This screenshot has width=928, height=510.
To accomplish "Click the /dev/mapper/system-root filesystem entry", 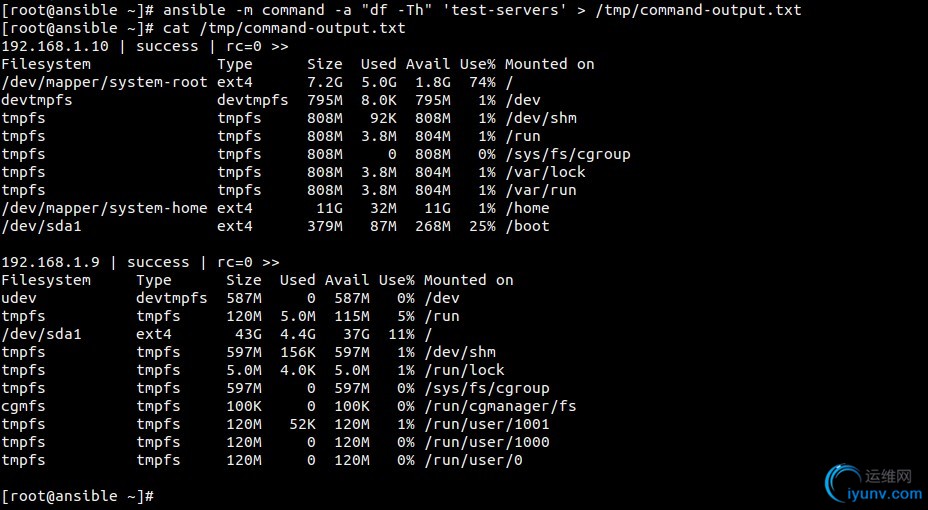I will pos(104,82).
